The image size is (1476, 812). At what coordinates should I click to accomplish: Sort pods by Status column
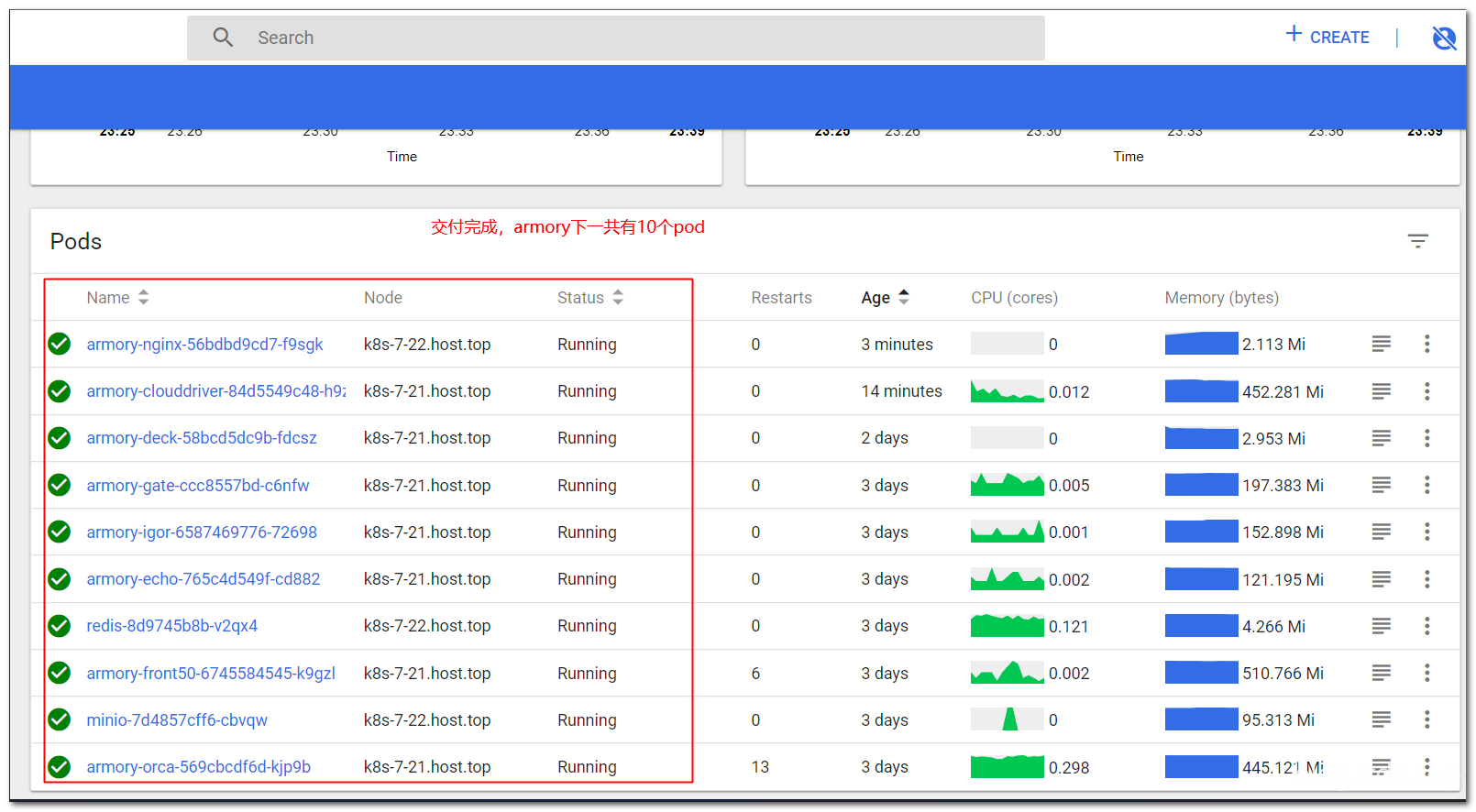click(x=590, y=298)
